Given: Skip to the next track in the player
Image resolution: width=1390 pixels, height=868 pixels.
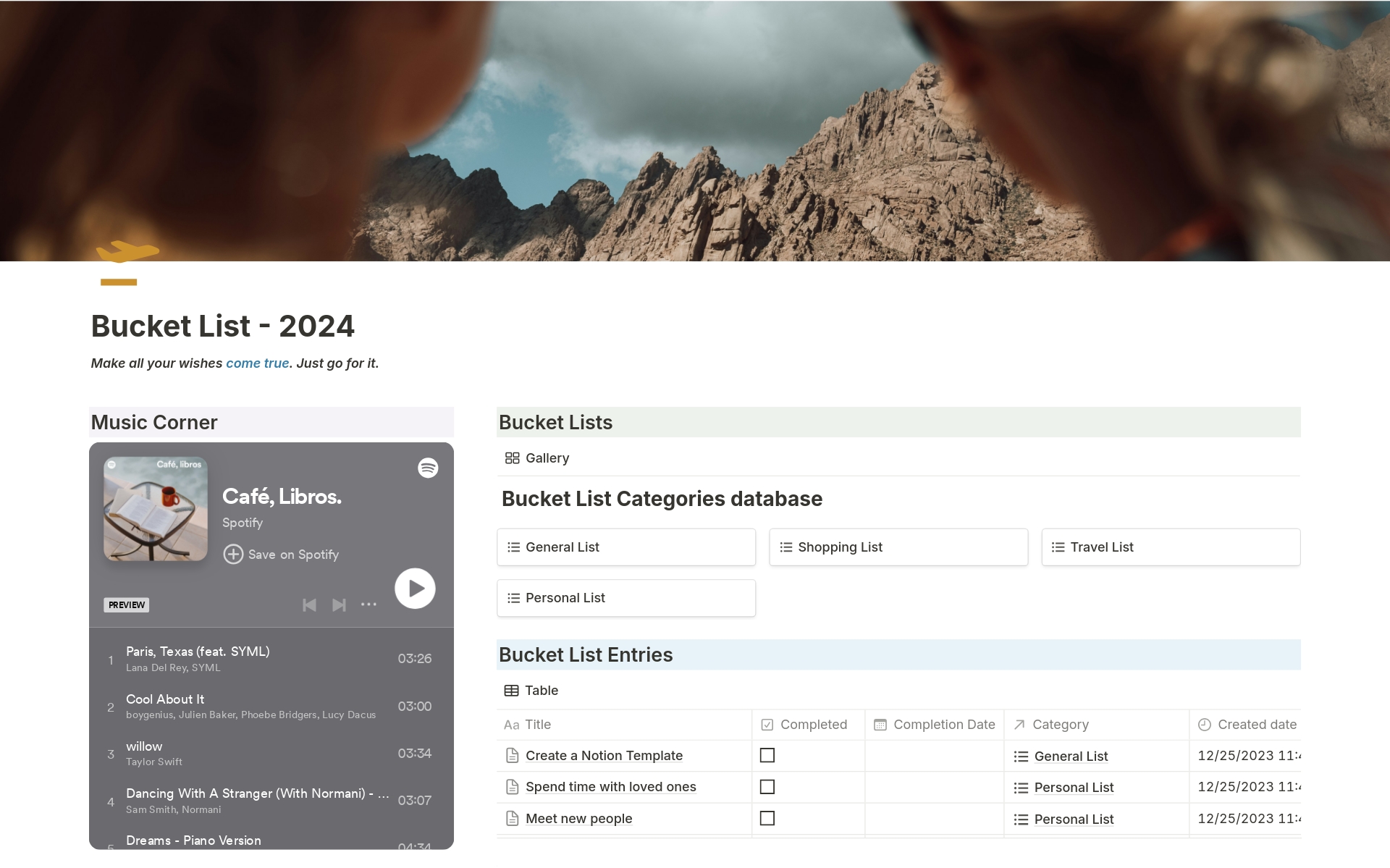Looking at the screenshot, I should pyautogui.click(x=339, y=605).
